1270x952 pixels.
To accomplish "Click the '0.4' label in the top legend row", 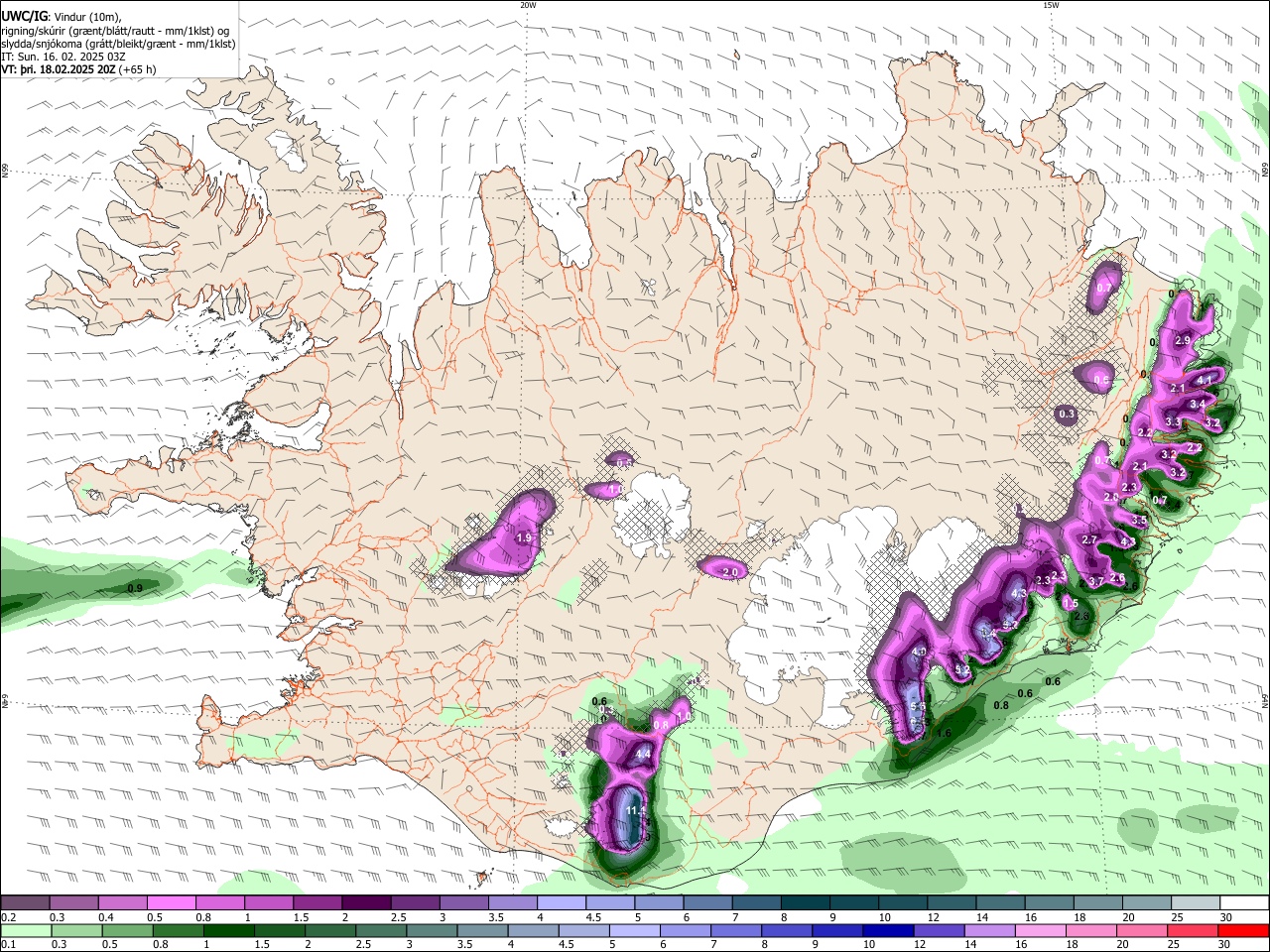I will [x=106, y=917].
